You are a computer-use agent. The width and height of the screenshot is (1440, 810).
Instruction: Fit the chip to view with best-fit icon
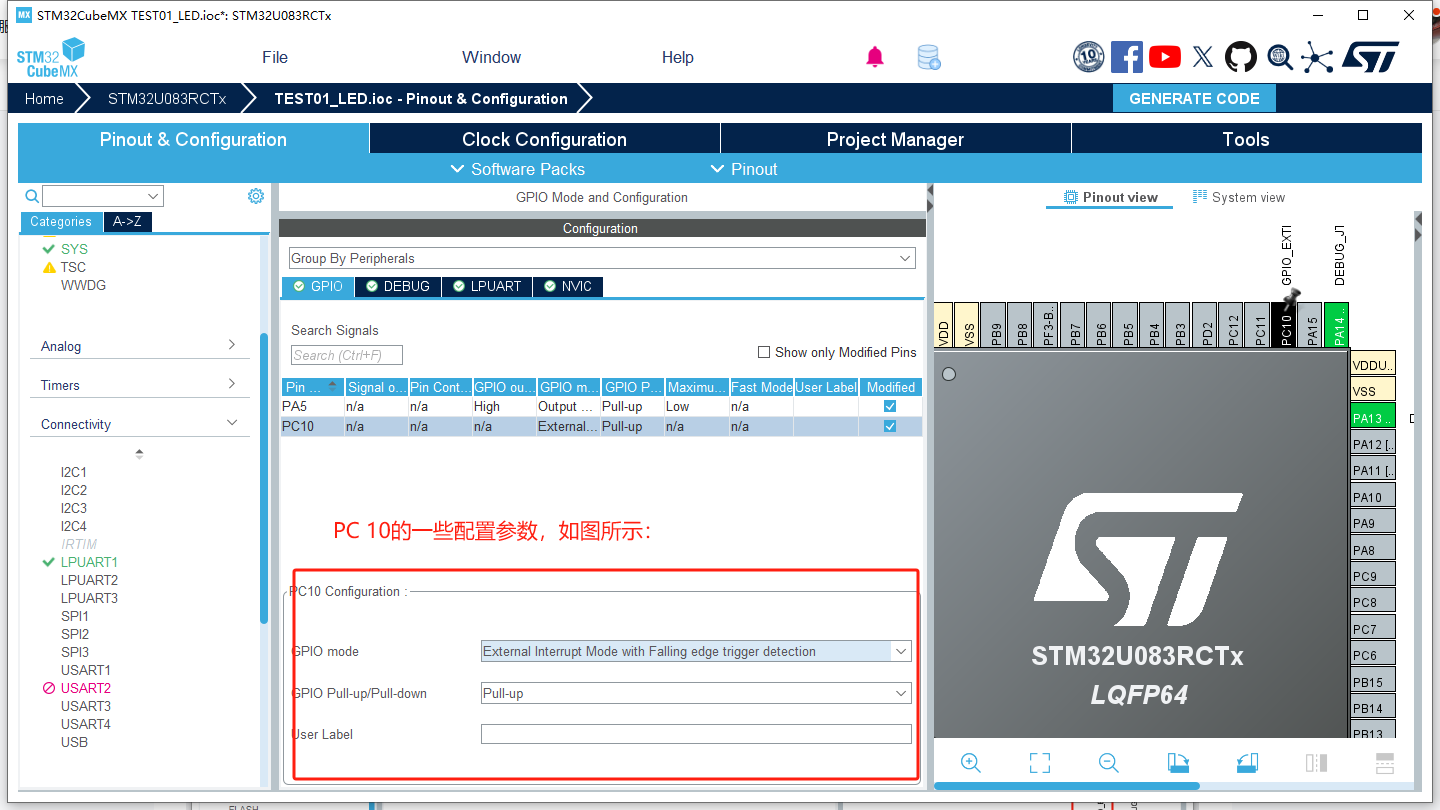tap(1040, 763)
